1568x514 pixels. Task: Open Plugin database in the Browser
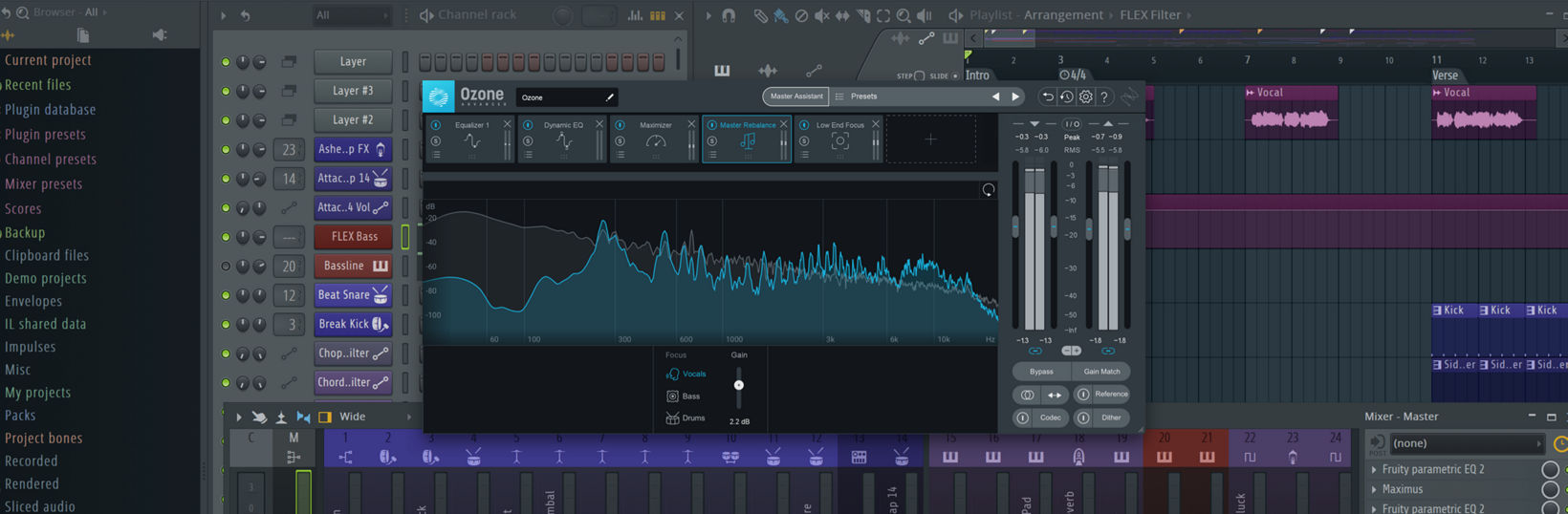click(x=50, y=110)
